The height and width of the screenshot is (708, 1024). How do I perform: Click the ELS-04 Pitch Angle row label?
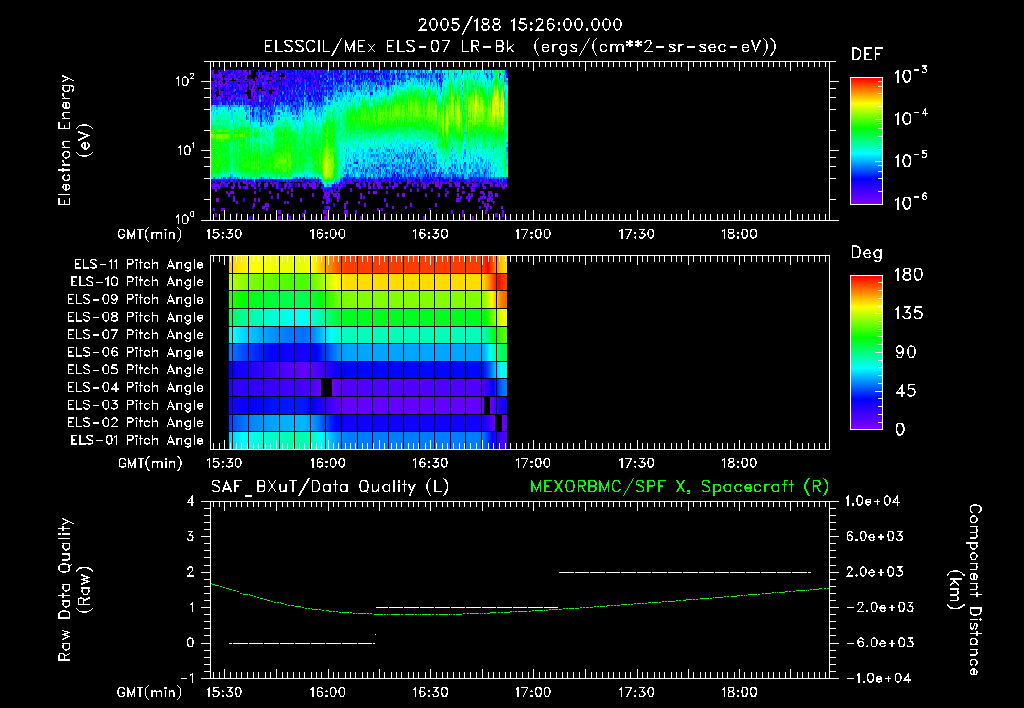click(x=136, y=387)
